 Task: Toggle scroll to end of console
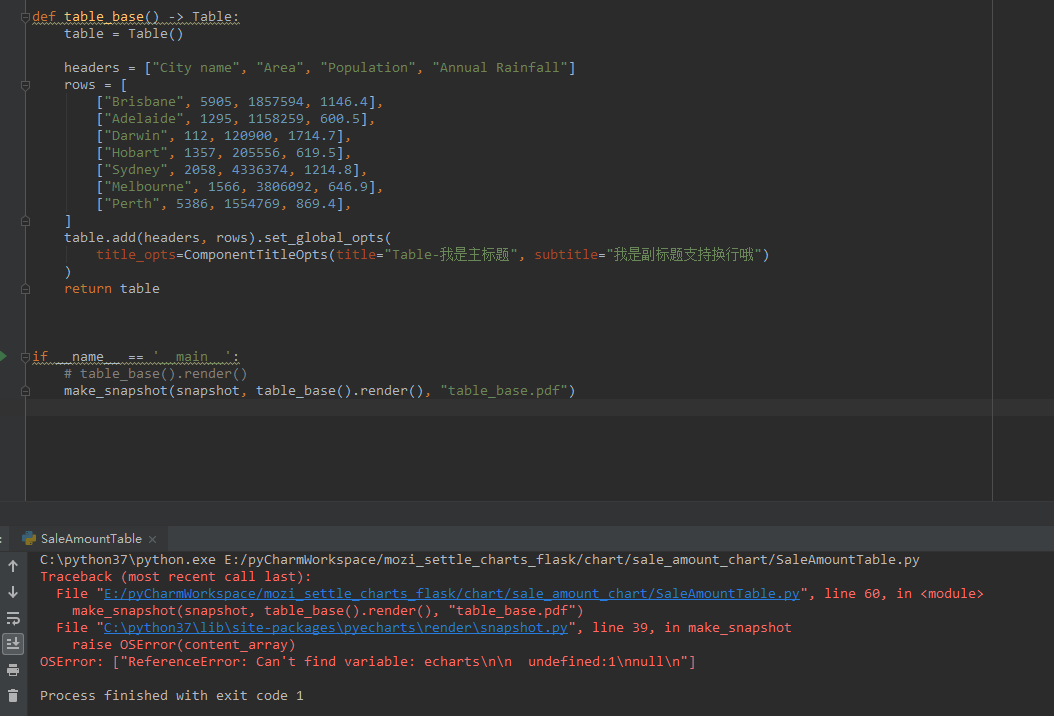pos(13,643)
